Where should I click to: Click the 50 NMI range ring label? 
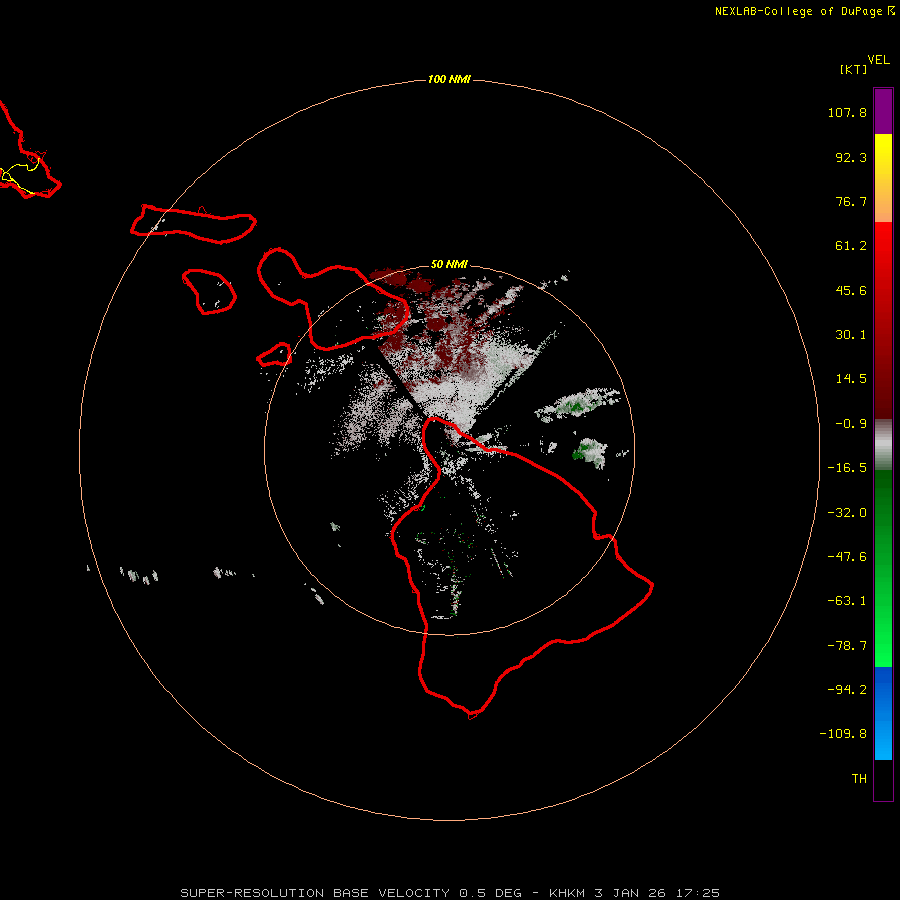coord(449,264)
